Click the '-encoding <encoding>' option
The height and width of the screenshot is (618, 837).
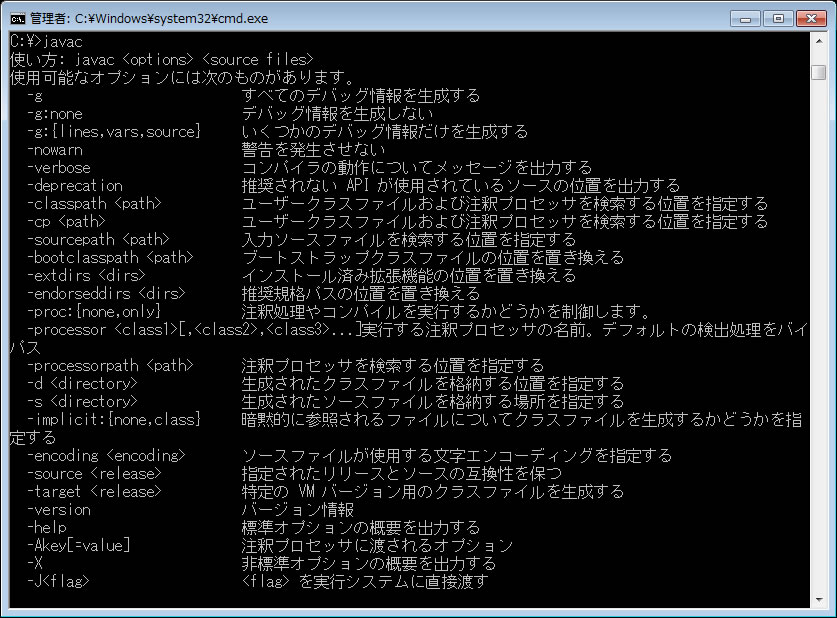click(106, 456)
